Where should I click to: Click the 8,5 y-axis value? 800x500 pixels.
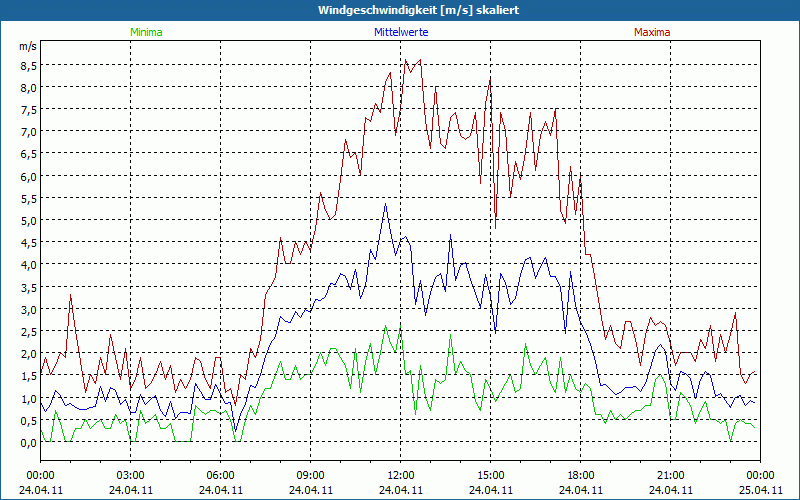[29, 65]
